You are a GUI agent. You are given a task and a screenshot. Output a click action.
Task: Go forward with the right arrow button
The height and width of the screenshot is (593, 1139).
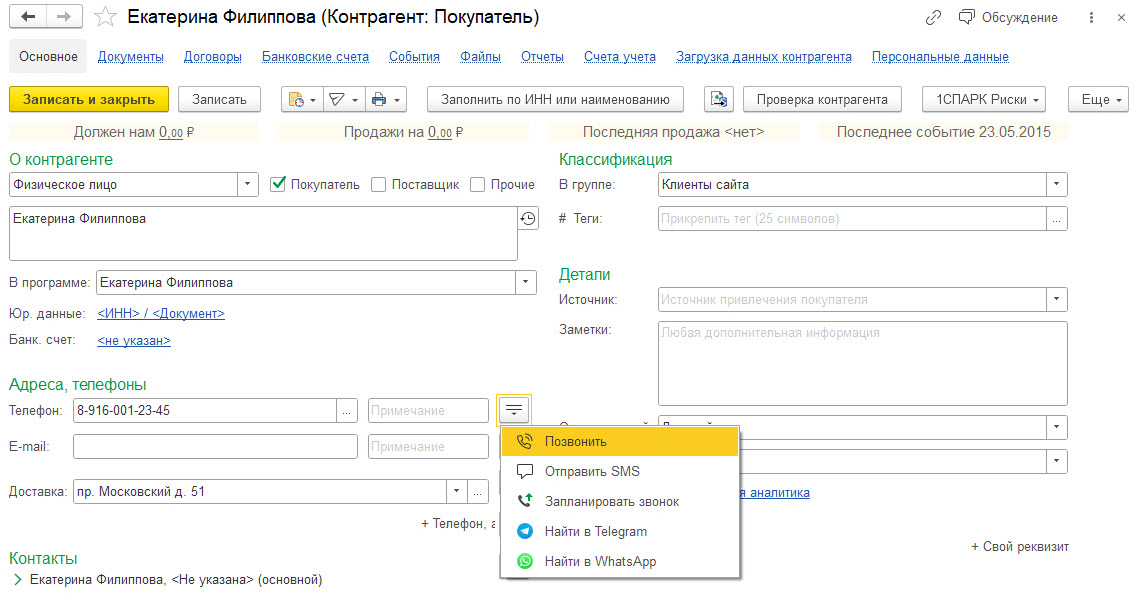click(x=64, y=17)
